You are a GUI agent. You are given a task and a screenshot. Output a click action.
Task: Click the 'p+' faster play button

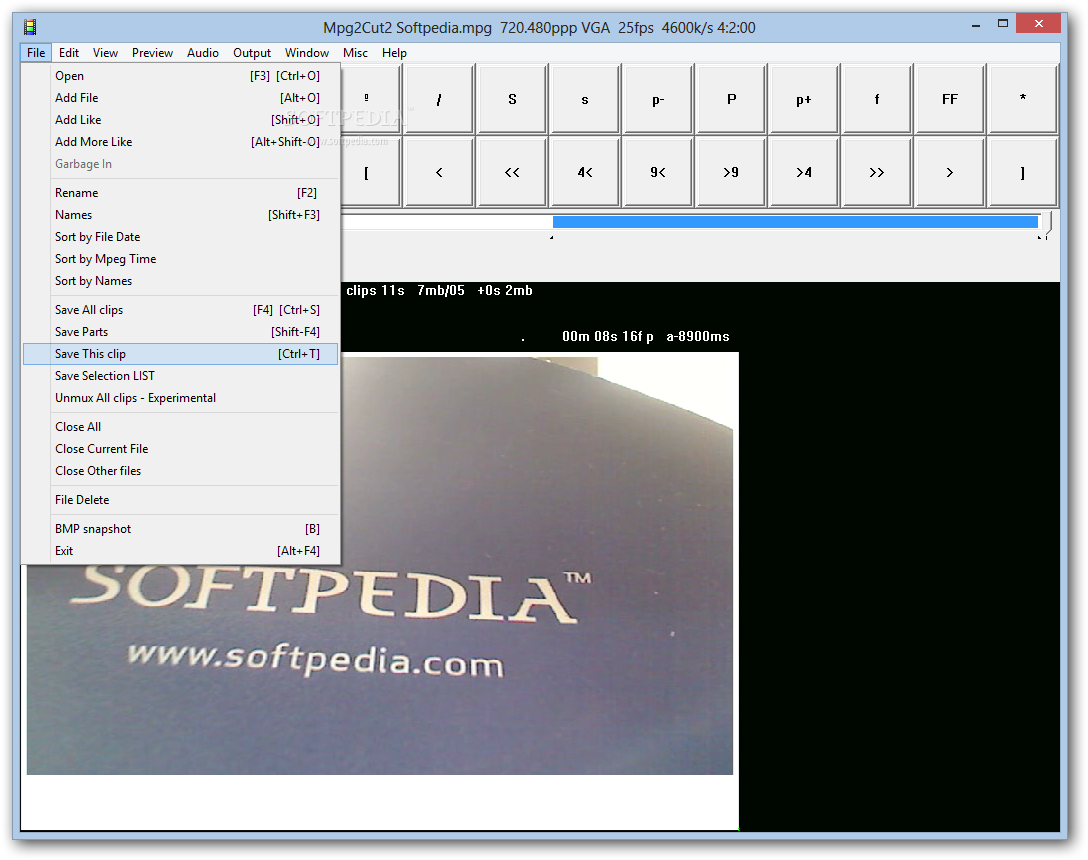tap(804, 99)
